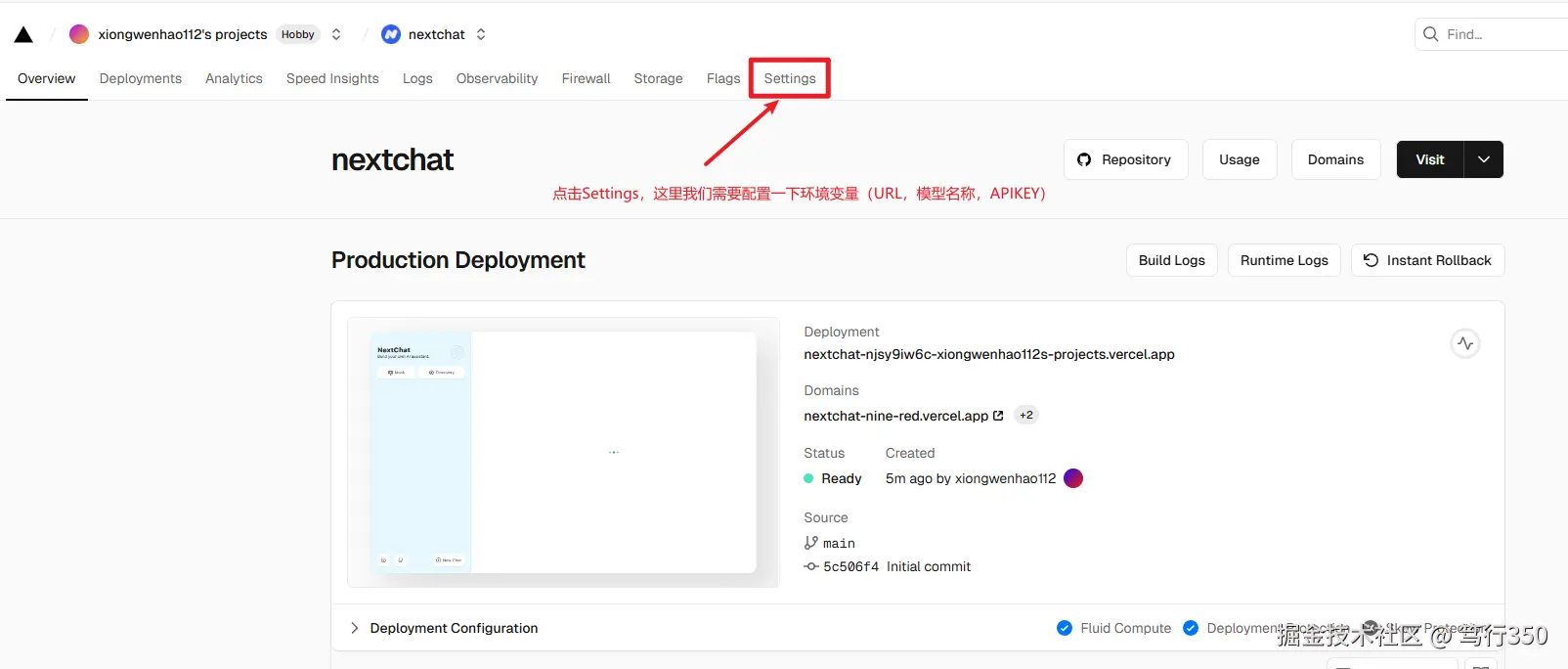Screen dimensions: 1568x669
Task: Click the xiongwenhao112 team avatar
Action: pyautogui.click(x=79, y=34)
